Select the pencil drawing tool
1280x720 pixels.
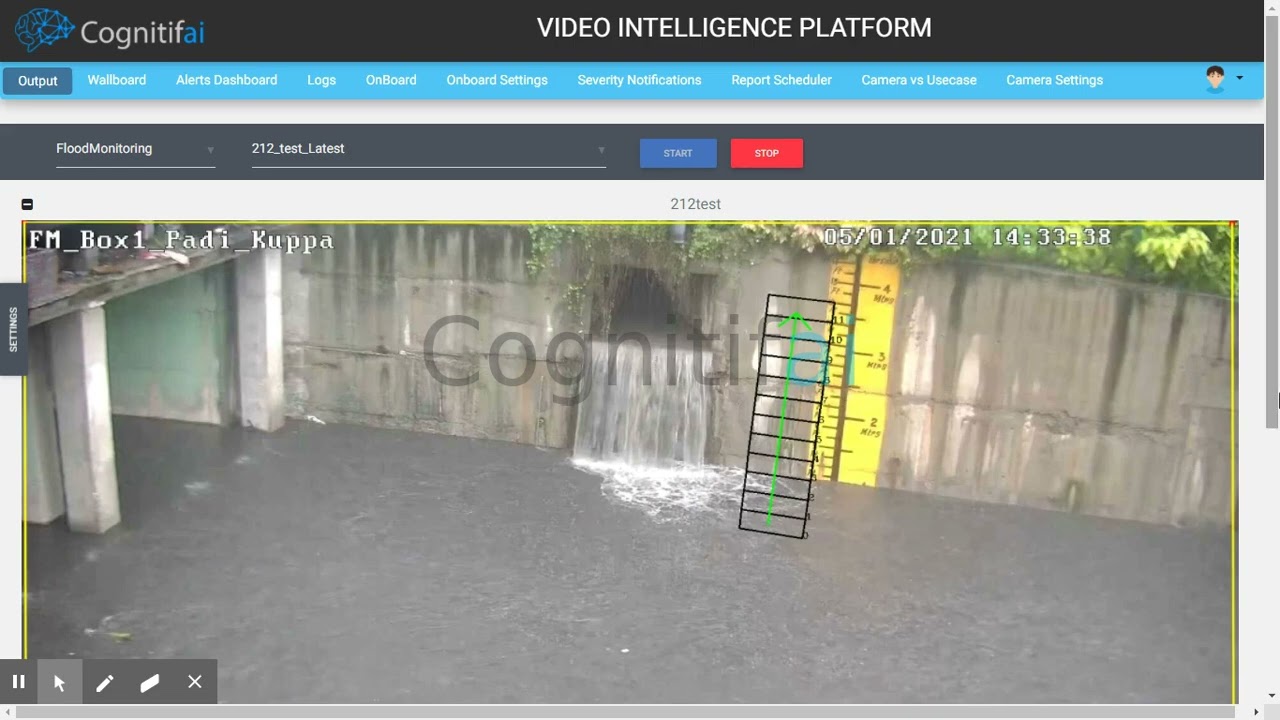point(104,682)
